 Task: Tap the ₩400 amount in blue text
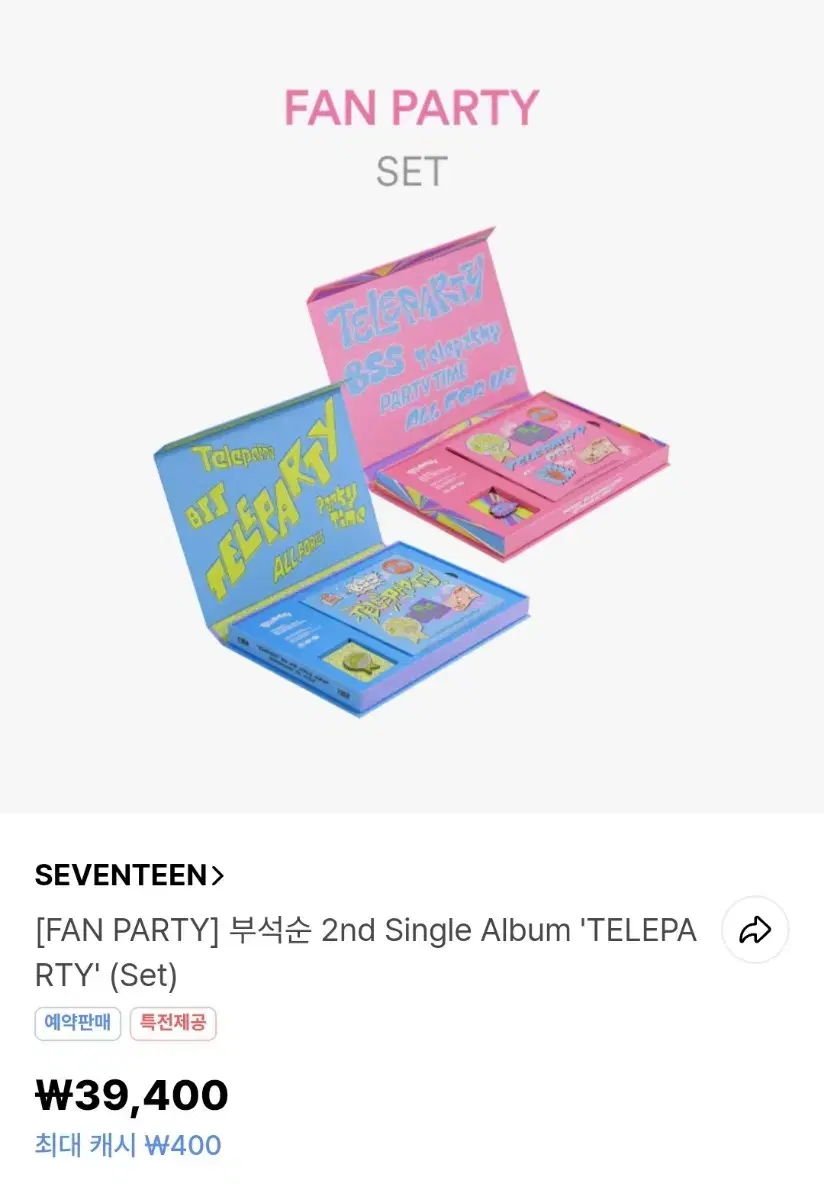click(183, 1145)
